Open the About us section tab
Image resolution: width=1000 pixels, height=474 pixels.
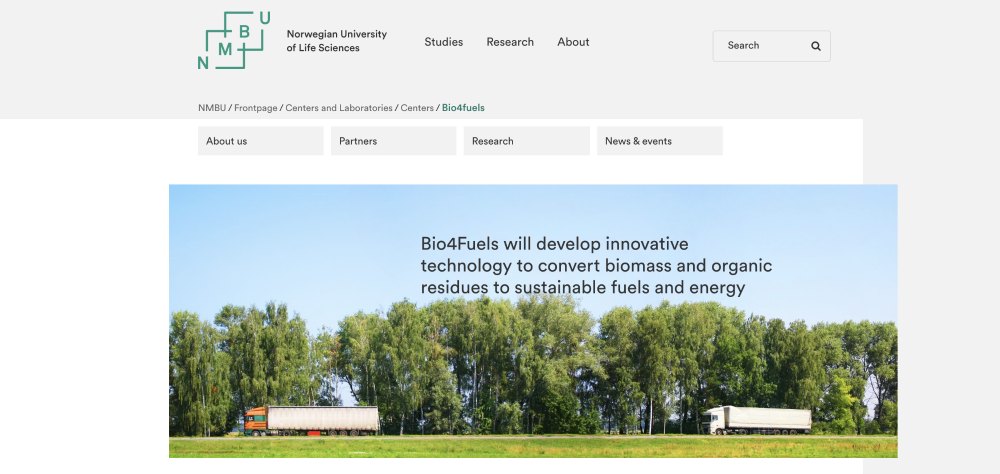point(260,141)
